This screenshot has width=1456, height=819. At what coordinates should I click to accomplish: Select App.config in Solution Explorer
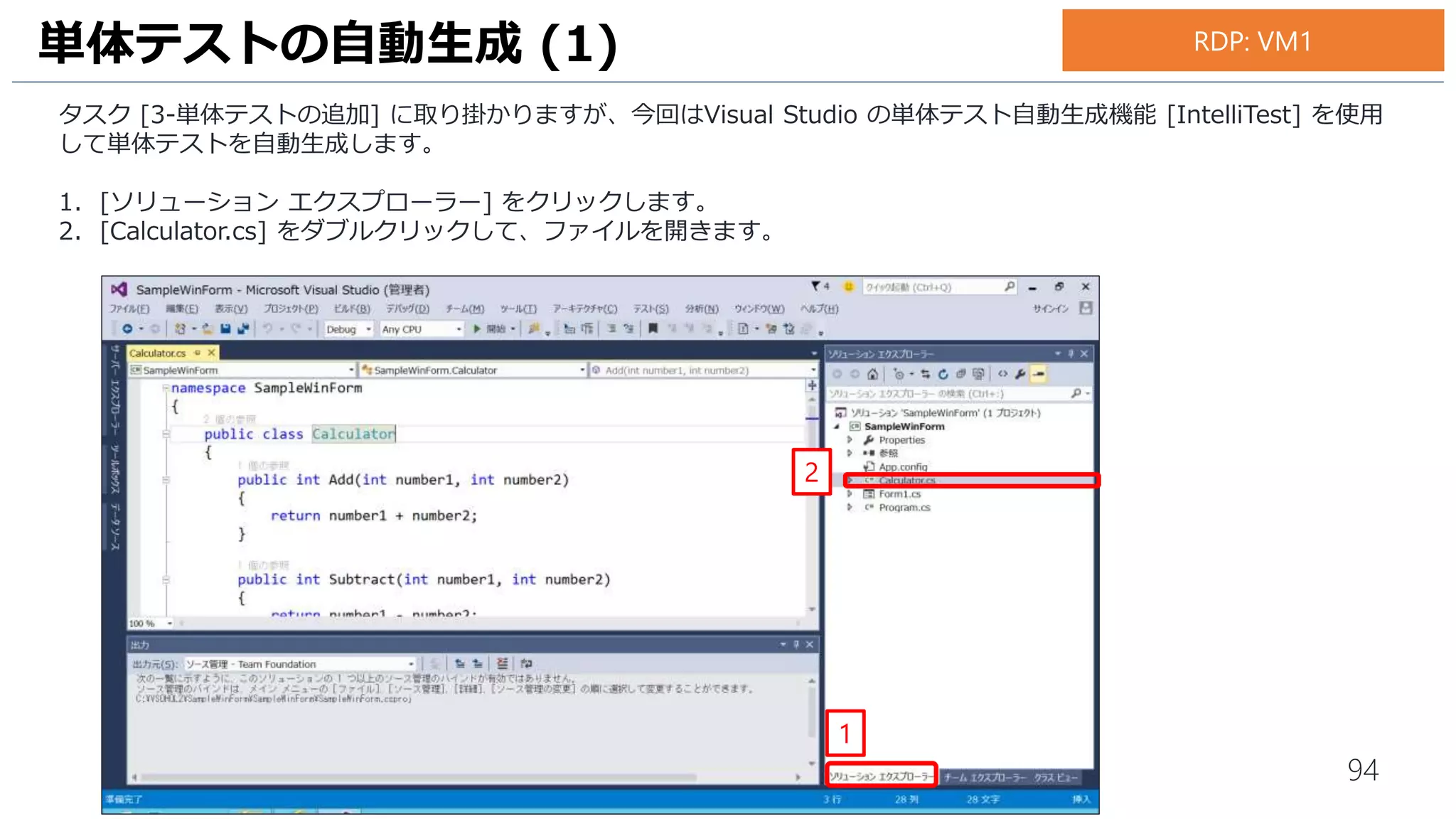coord(903,467)
